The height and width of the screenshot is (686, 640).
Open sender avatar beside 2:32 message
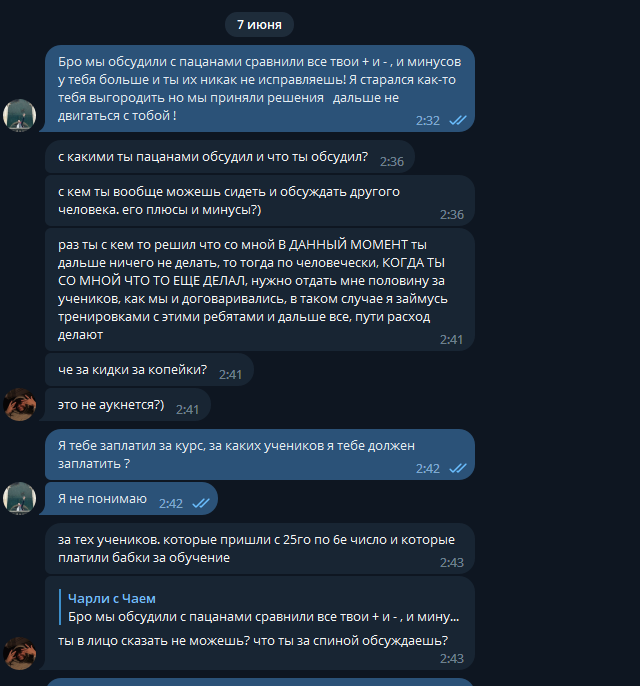[x=20, y=115]
